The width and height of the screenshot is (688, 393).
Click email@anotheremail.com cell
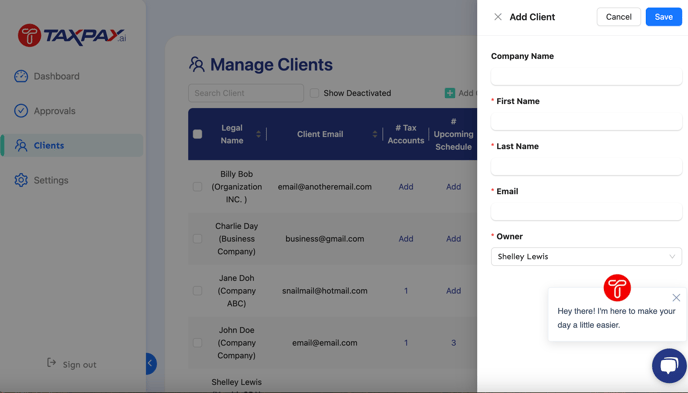[325, 187]
